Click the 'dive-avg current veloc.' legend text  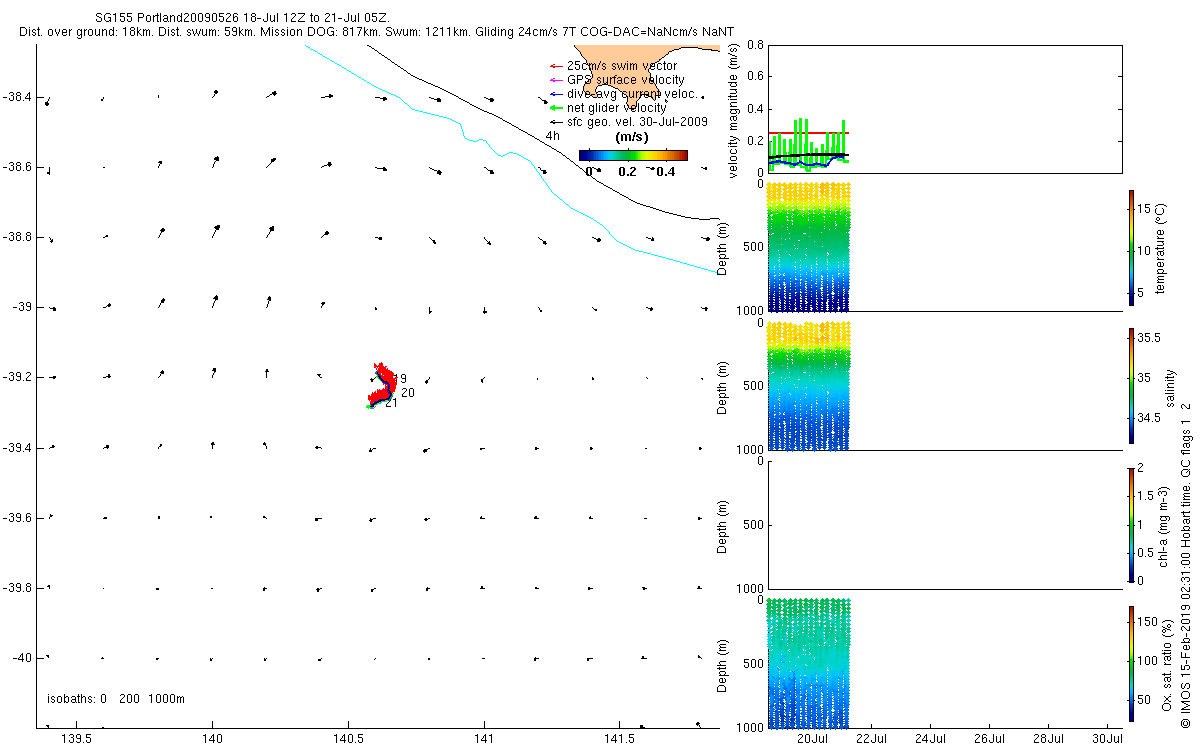point(632,94)
